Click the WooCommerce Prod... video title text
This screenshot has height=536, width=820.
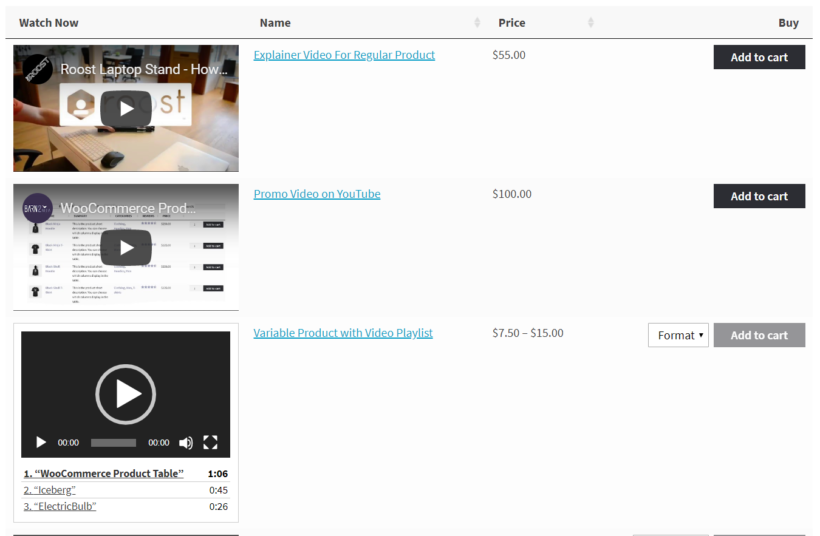(x=128, y=208)
